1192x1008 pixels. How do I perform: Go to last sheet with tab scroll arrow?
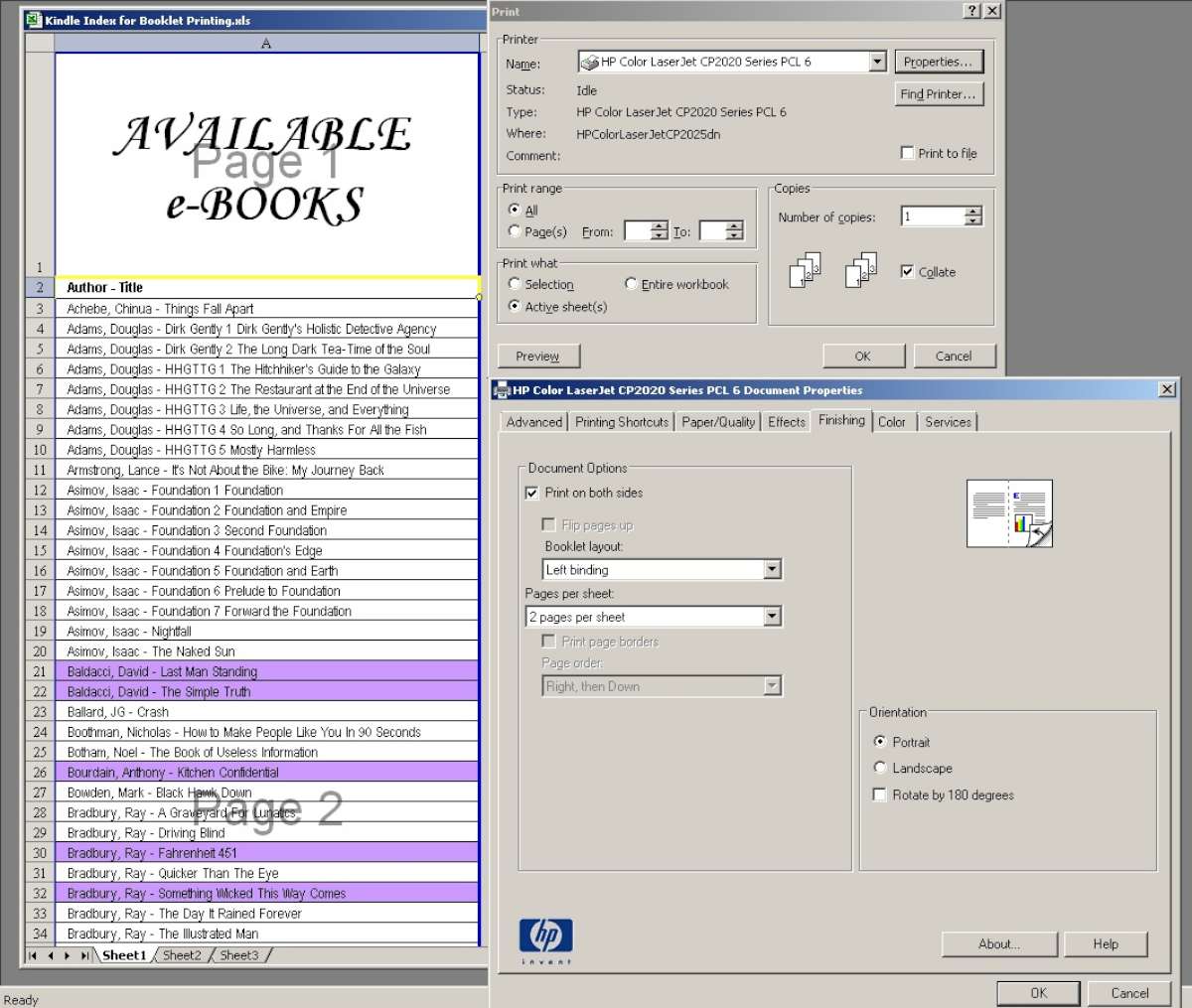[x=85, y=955]
